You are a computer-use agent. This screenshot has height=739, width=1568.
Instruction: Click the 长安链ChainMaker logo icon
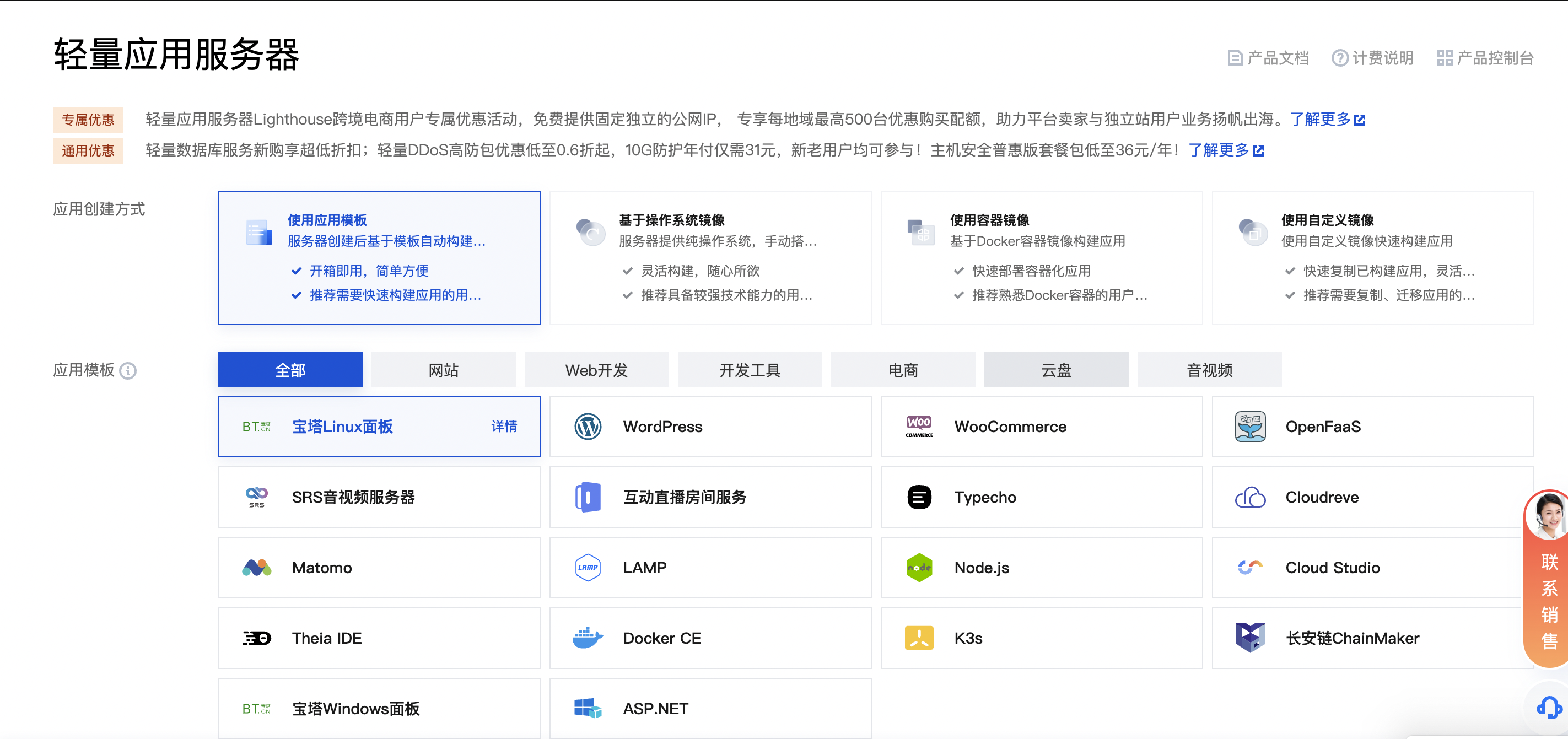tap(1249, 639)
